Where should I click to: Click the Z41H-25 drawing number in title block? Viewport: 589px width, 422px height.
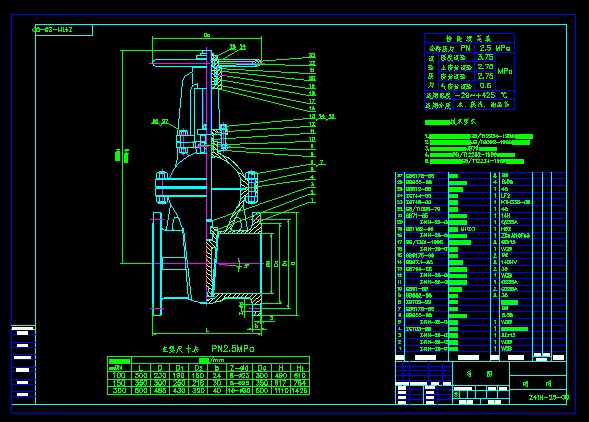(x=548, y=398)
